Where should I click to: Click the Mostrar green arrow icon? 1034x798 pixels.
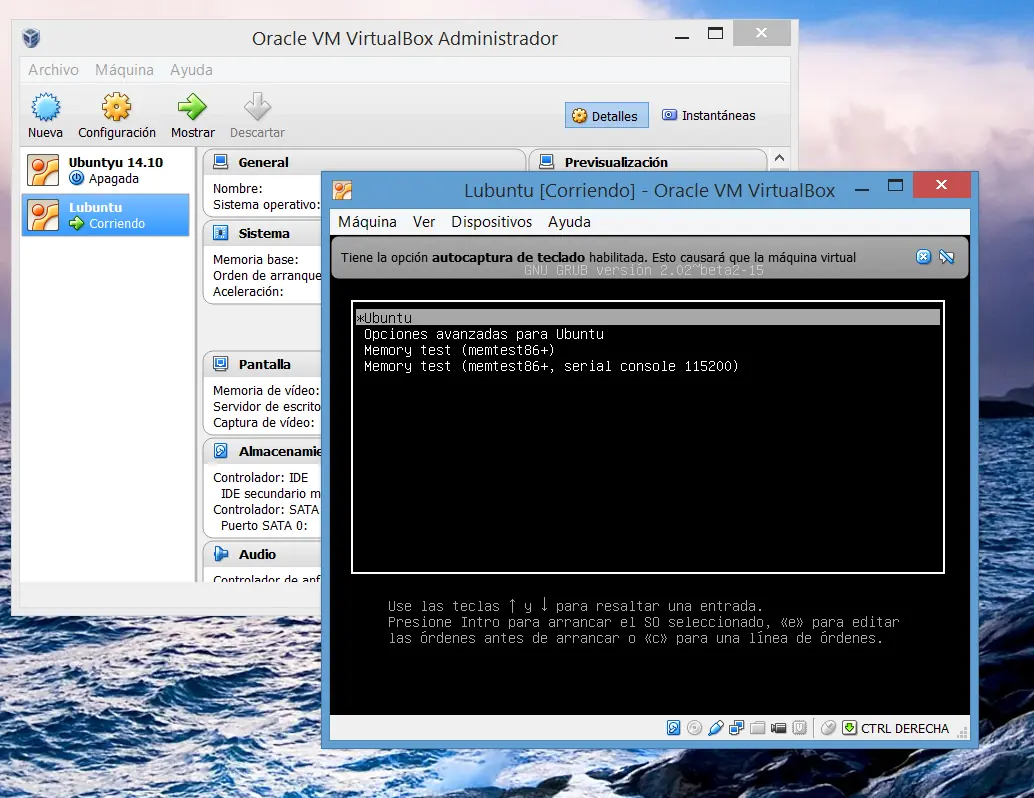tap(192, 108)
